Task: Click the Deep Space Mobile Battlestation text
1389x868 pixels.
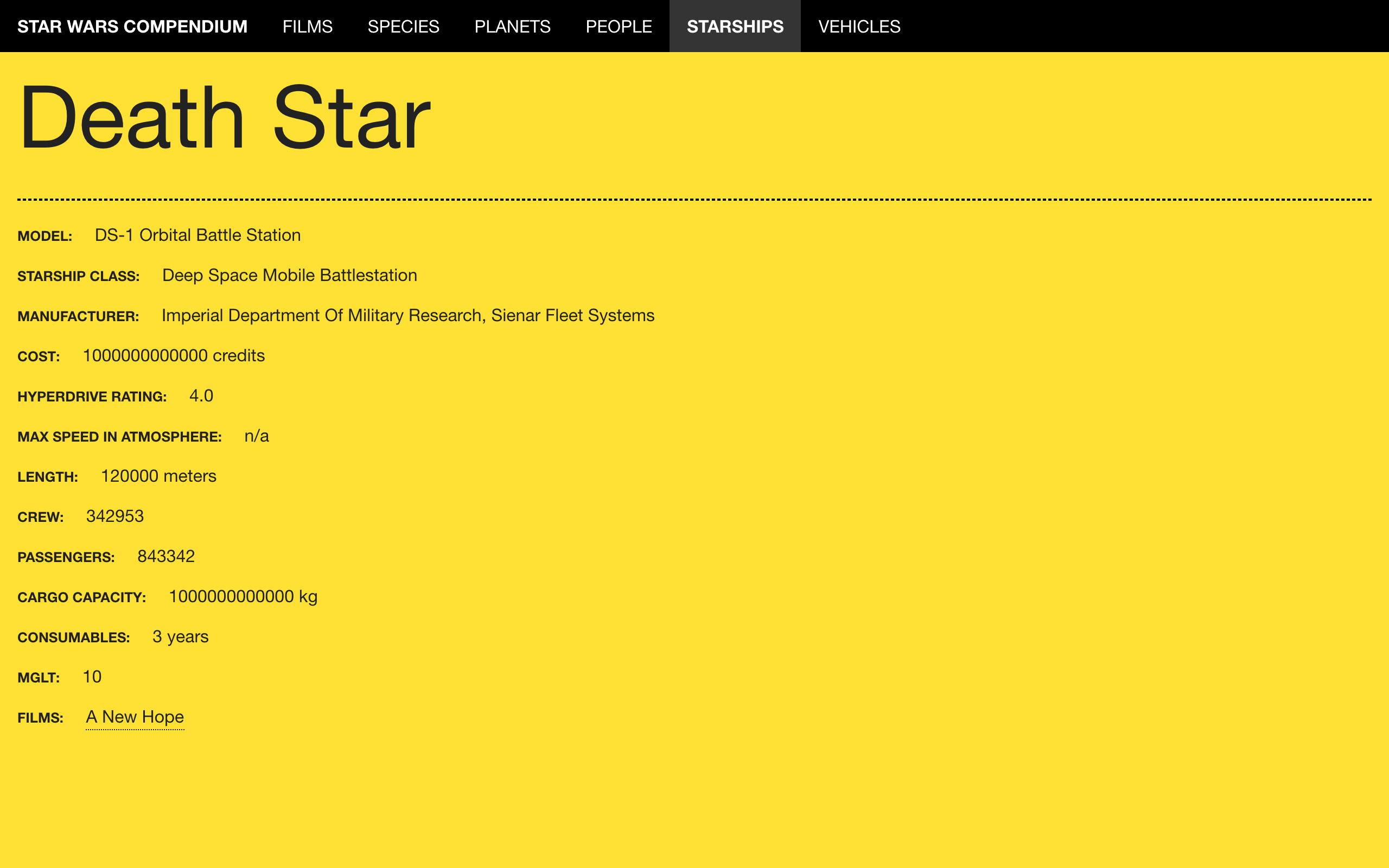Action: pos(289,276)
